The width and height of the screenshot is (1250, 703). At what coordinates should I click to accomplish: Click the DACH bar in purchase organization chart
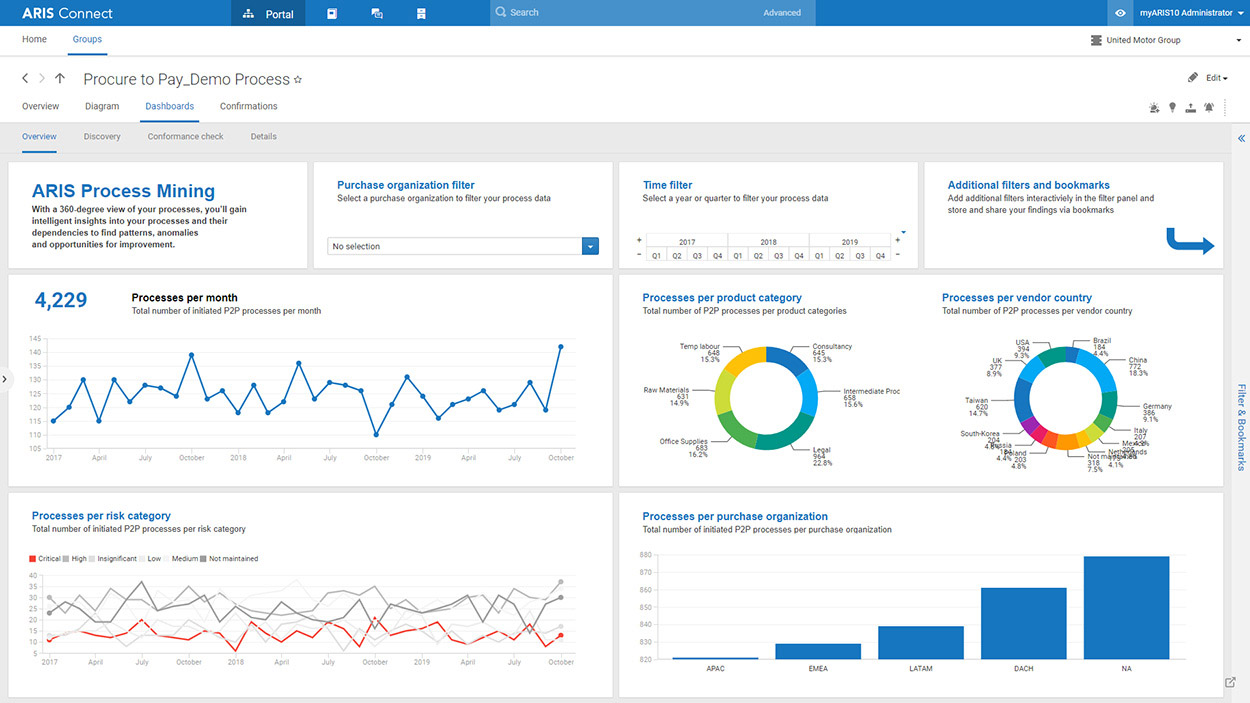(x=1023, y=624)
